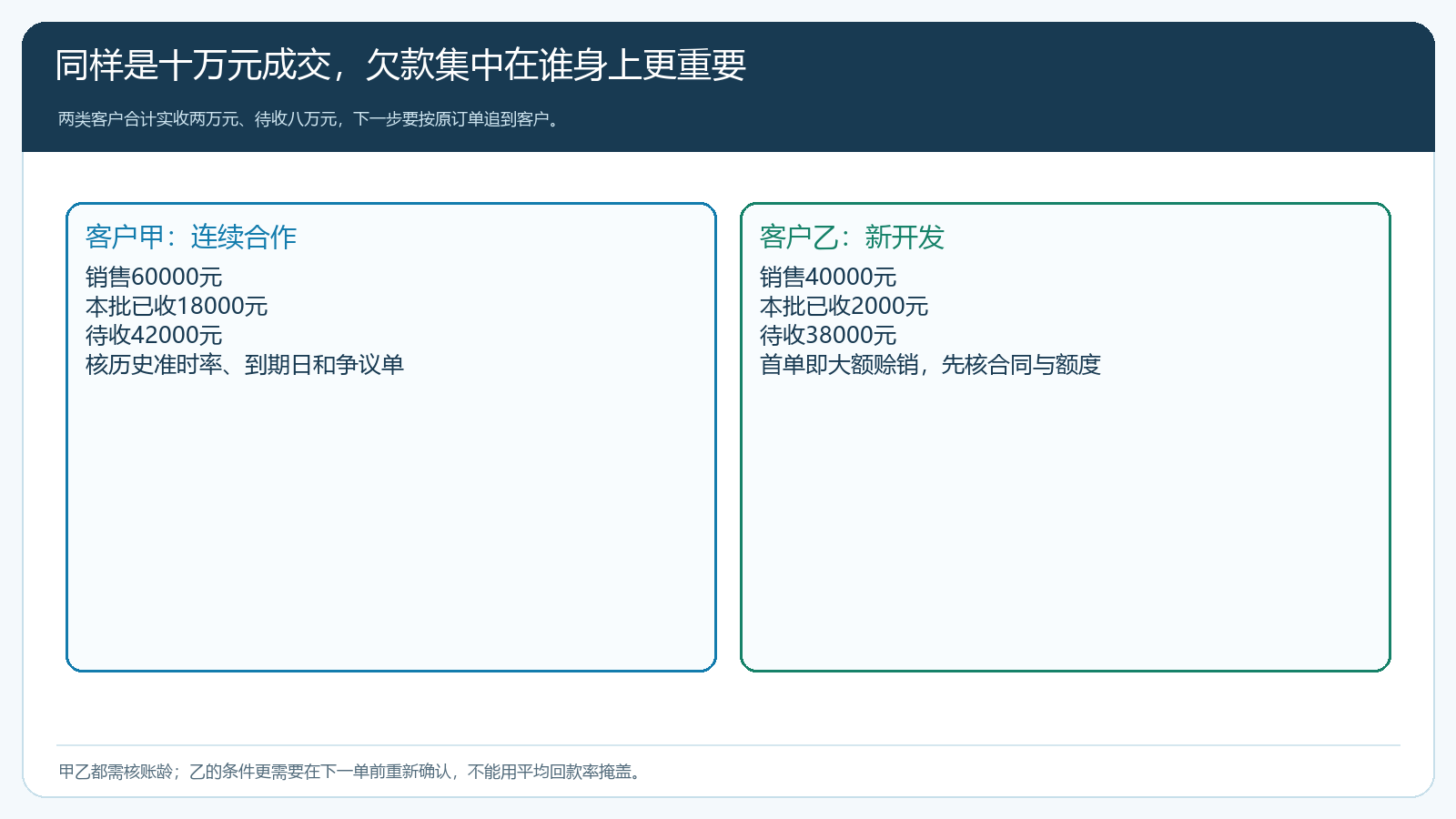This screenshot has height=819, width=1456.
Task: Click the line 本批已收2000元
Action: 844,306
